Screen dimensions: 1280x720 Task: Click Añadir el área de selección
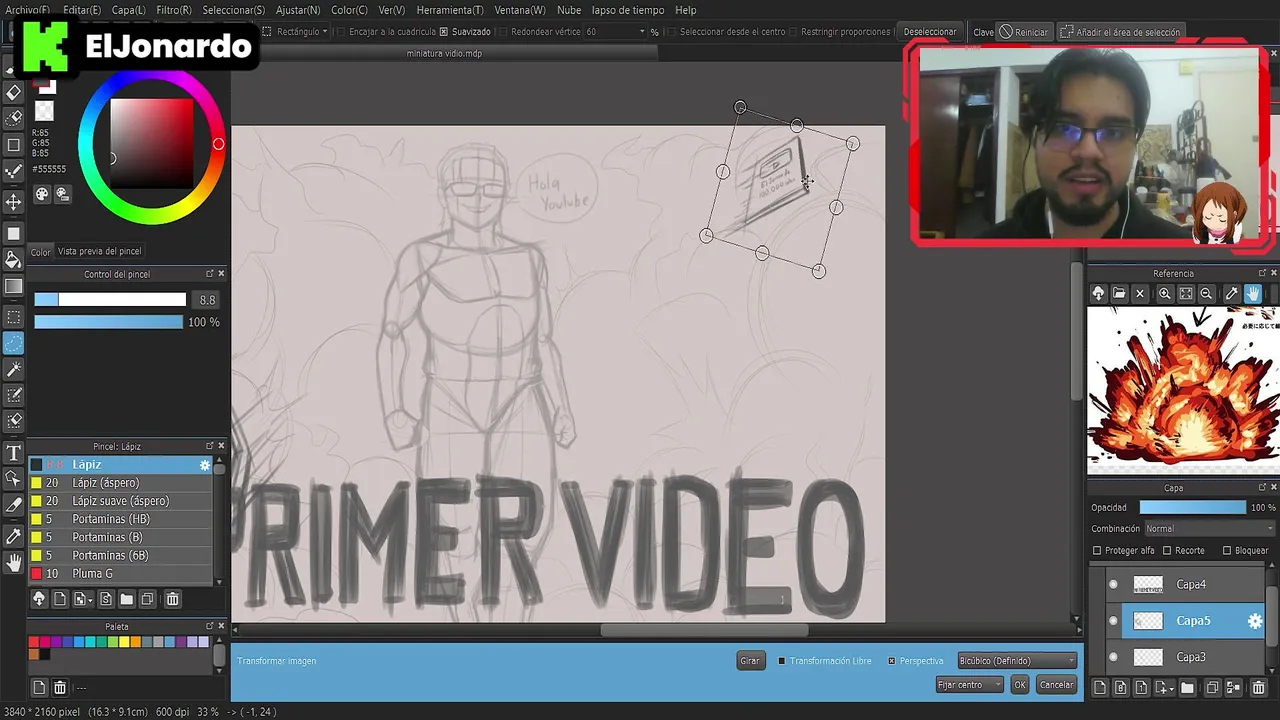1120,32
